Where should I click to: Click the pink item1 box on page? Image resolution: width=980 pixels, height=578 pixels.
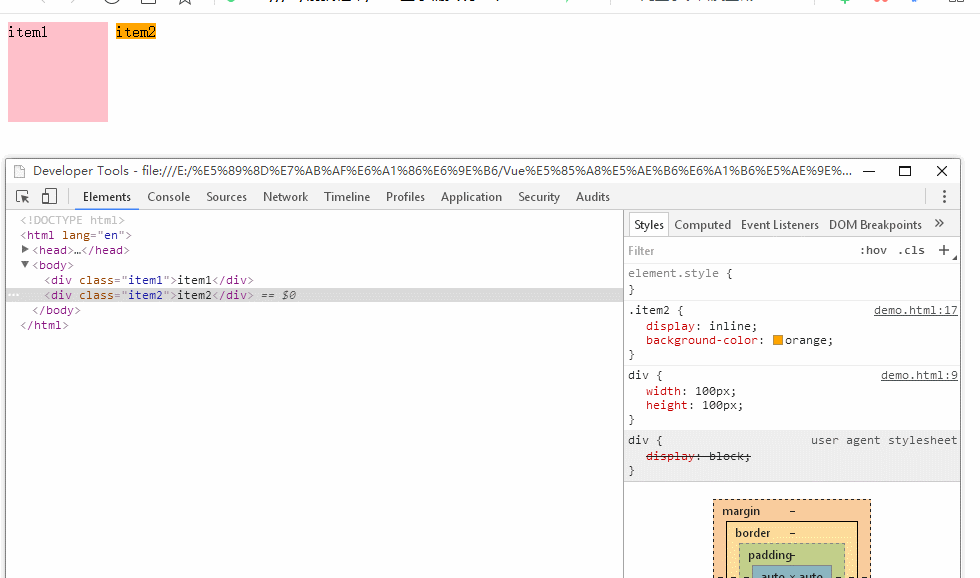click(x=58, y=72)
